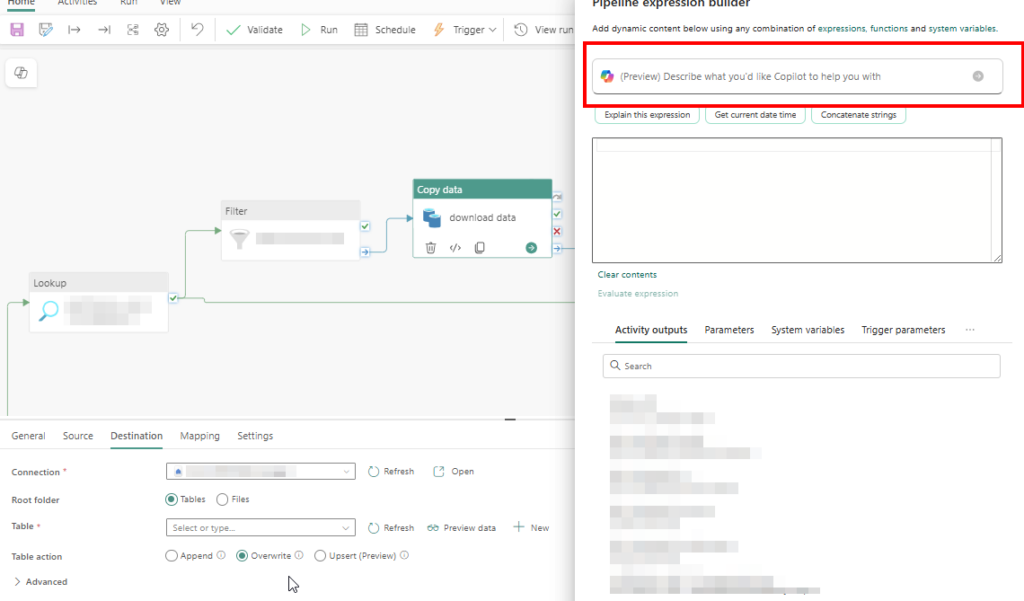
Task: Open pipeline settings gear icon
Action: click(x=161, y=30)
